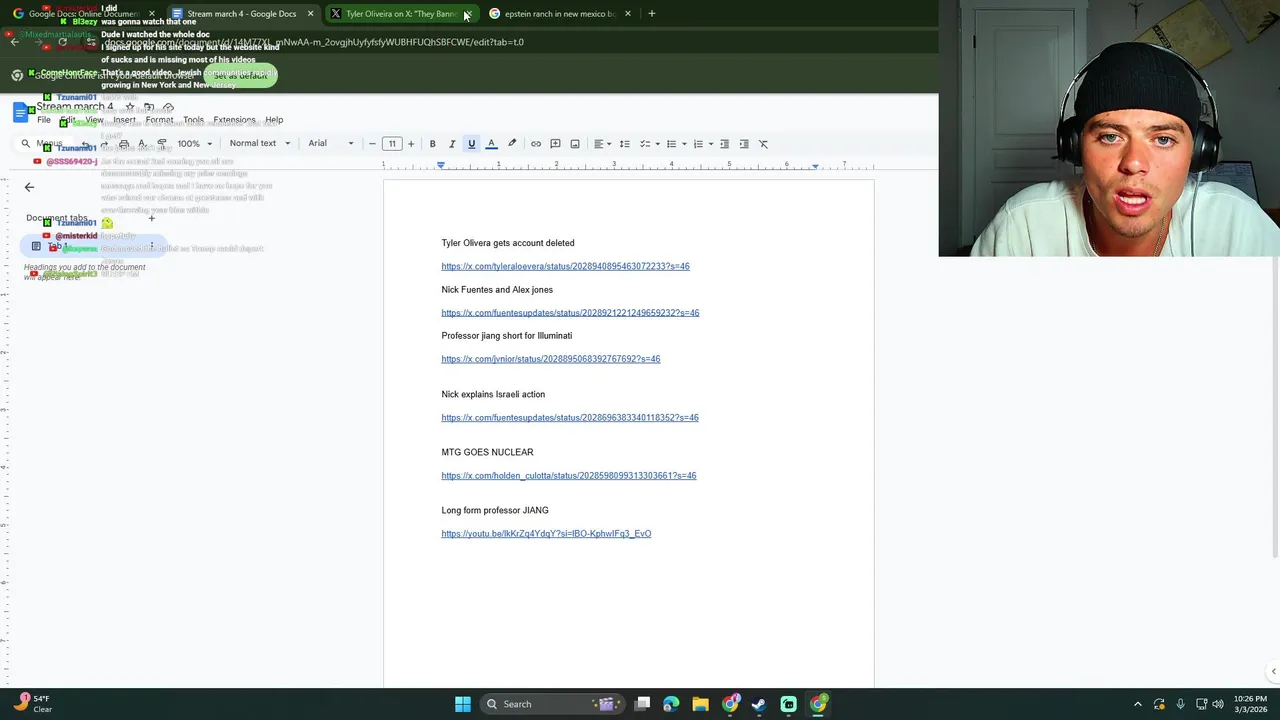This screenshot has width=1280, height=720.
Task: Open first fuentesupdates link under Alex Jones
Action: 570,313
